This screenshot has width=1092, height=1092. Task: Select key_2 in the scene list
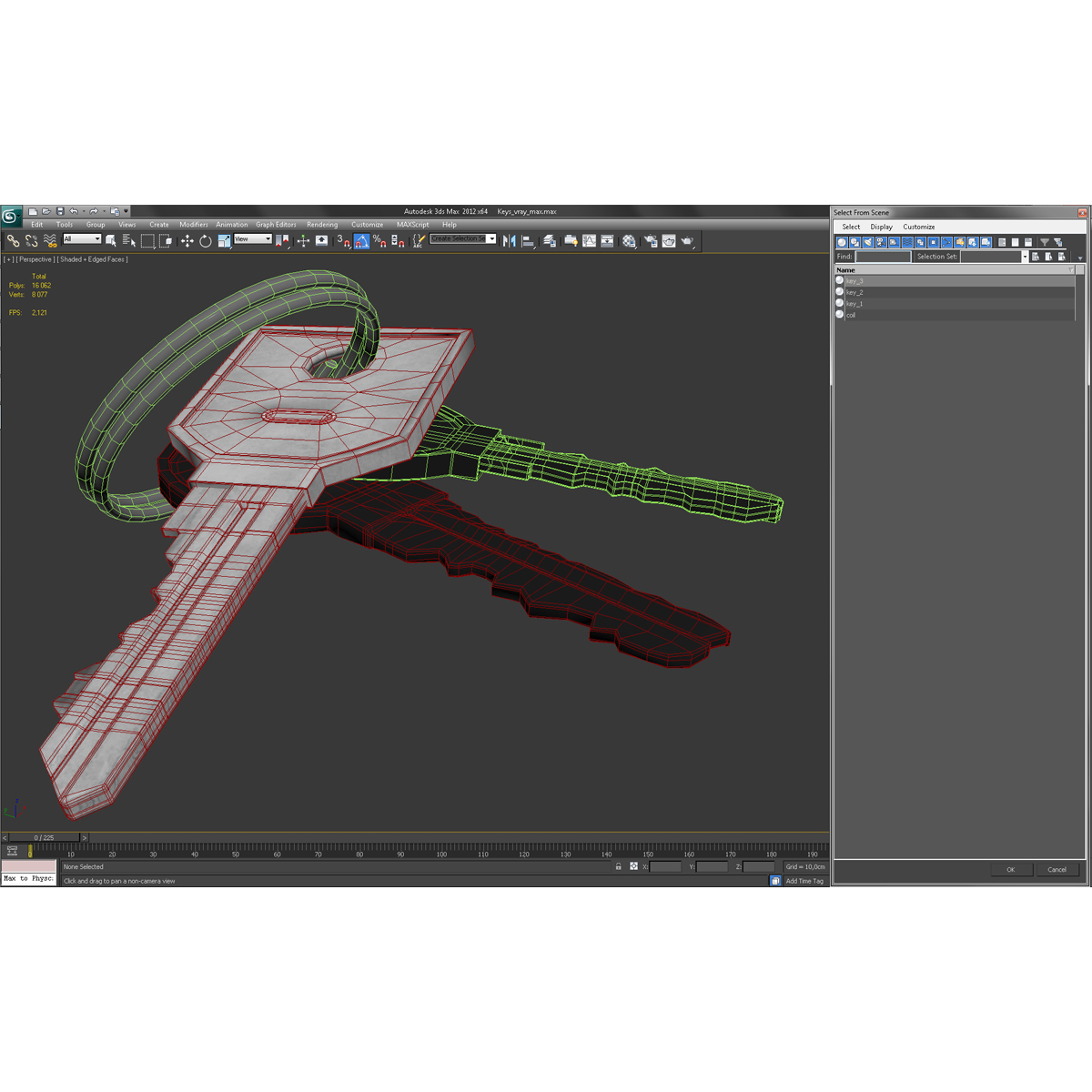click(855, 291)
